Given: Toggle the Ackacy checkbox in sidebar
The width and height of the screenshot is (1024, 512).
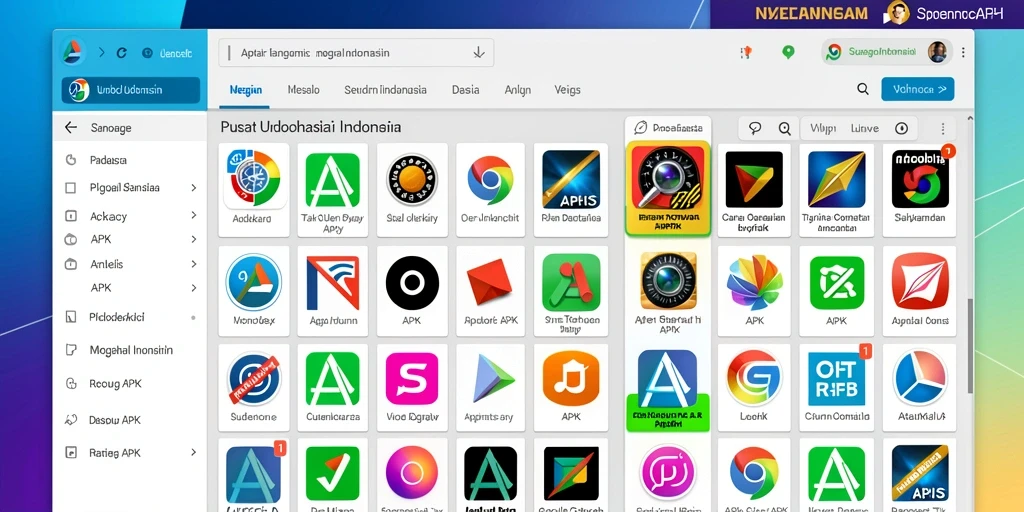Looking at the screenshot, I should [71, 216].
